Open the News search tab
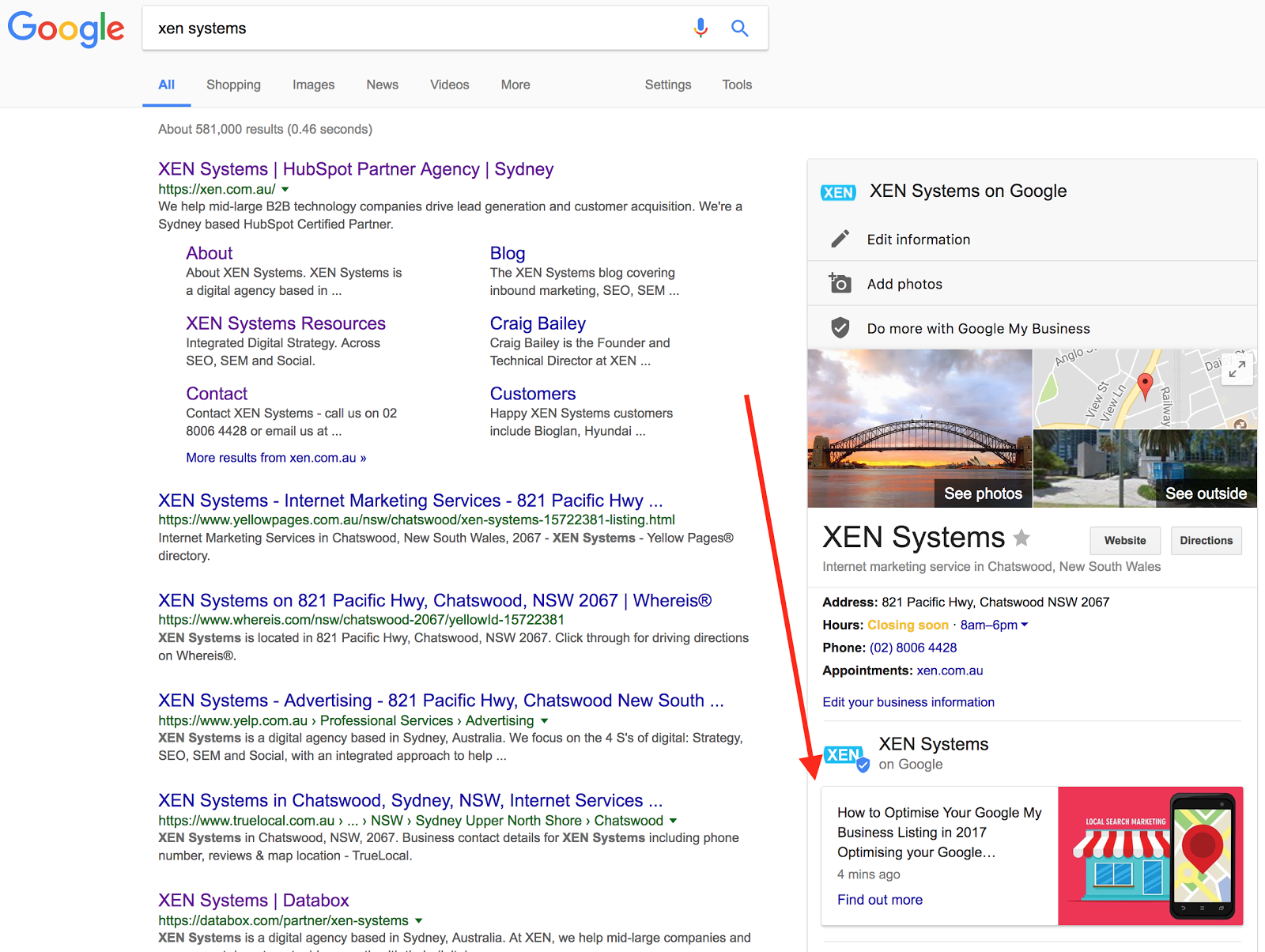Viewport: 1265px width, 952px height. (382, 85)
